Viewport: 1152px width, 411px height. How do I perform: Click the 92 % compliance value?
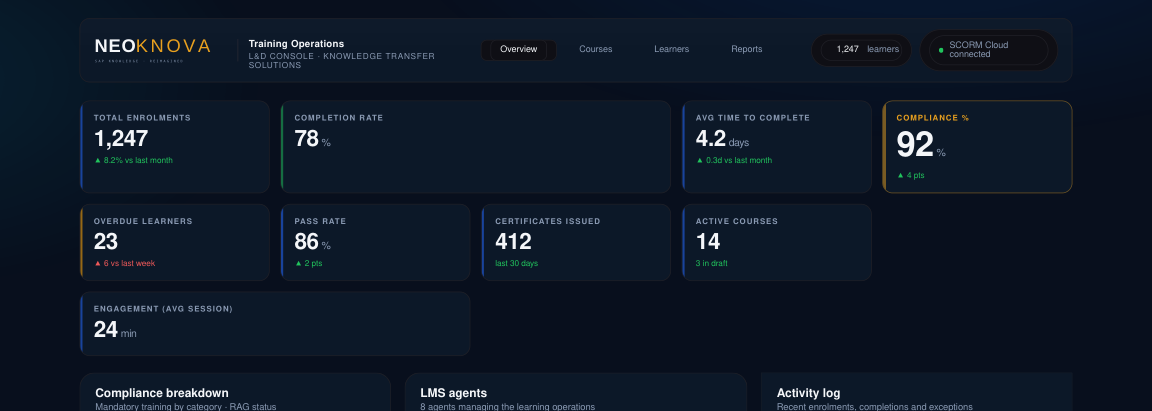[921, 145]
